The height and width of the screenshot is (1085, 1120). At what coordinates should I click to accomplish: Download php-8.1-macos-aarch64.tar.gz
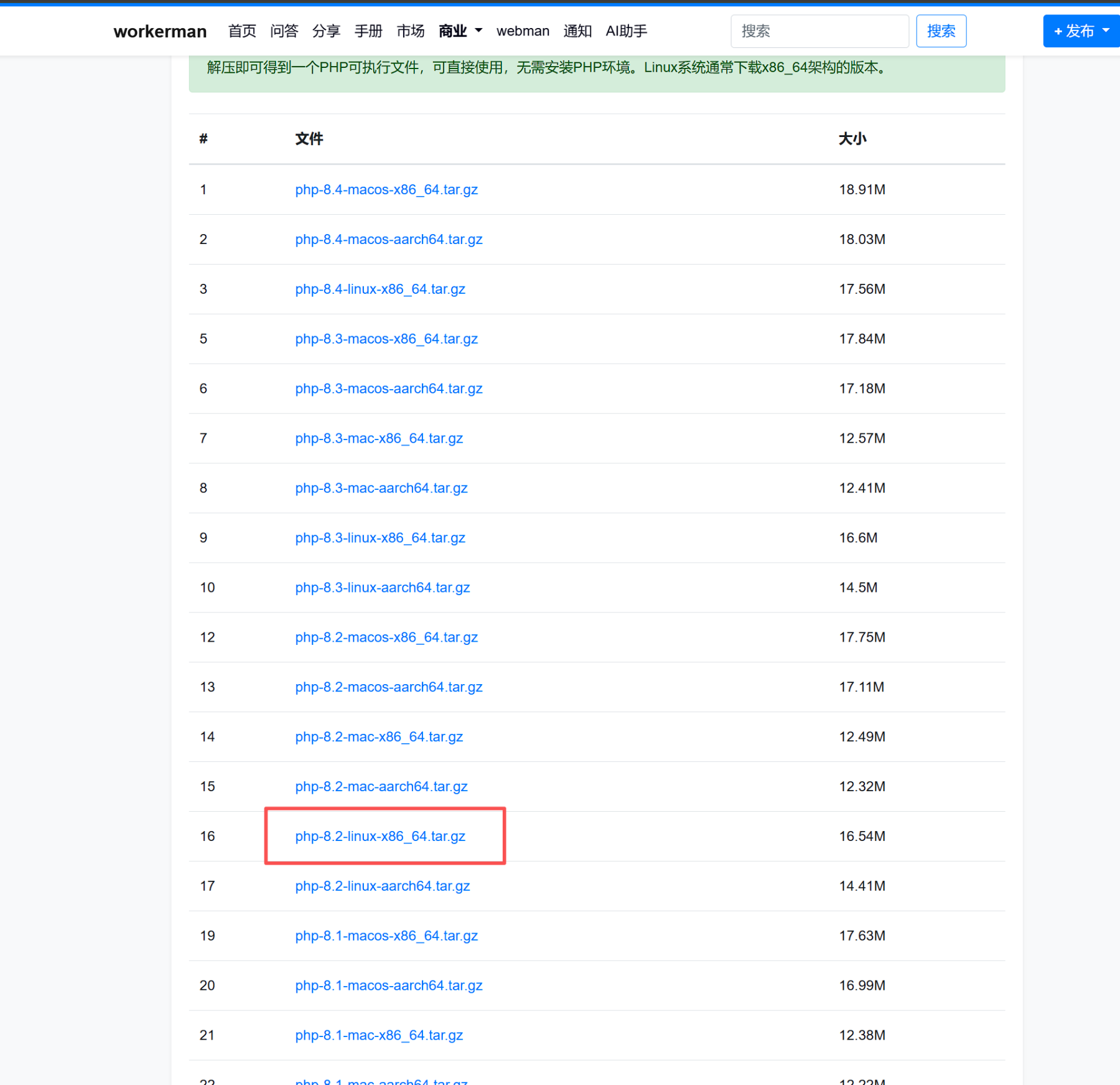click(388, 986)
